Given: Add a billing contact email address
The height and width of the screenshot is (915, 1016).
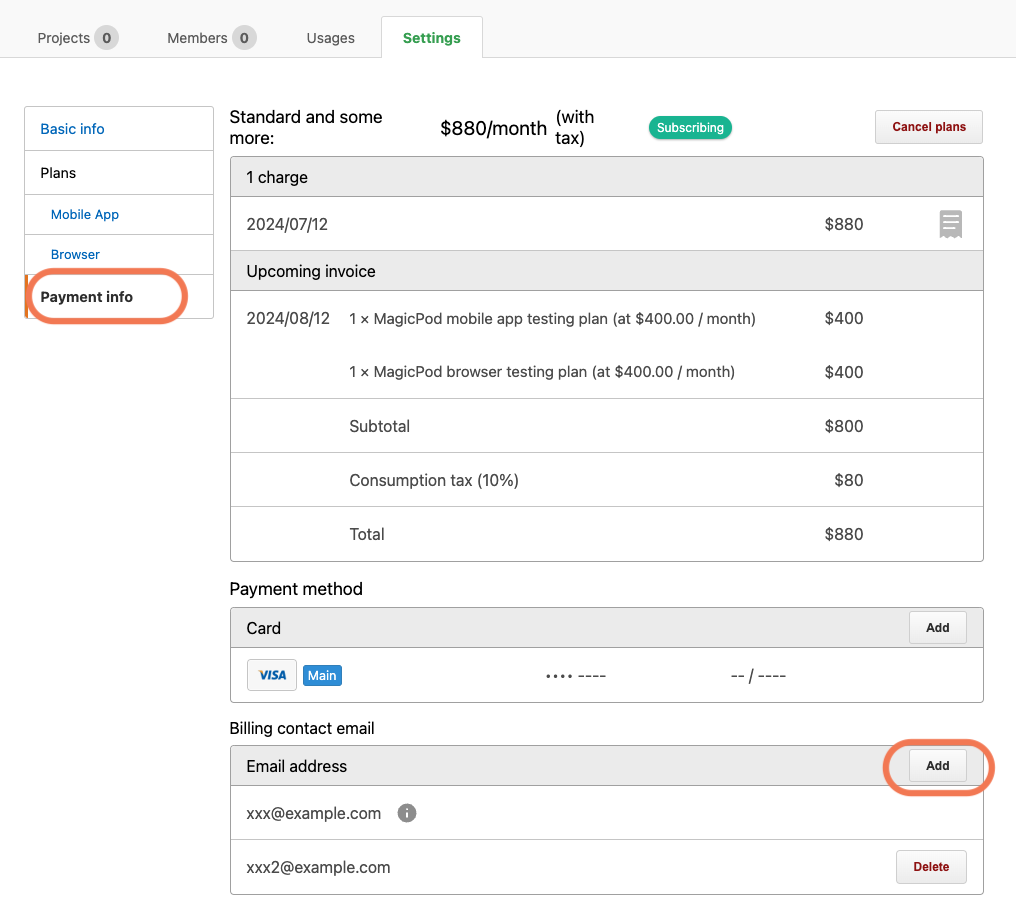Looking at the screenshot, I should [938, 765].
